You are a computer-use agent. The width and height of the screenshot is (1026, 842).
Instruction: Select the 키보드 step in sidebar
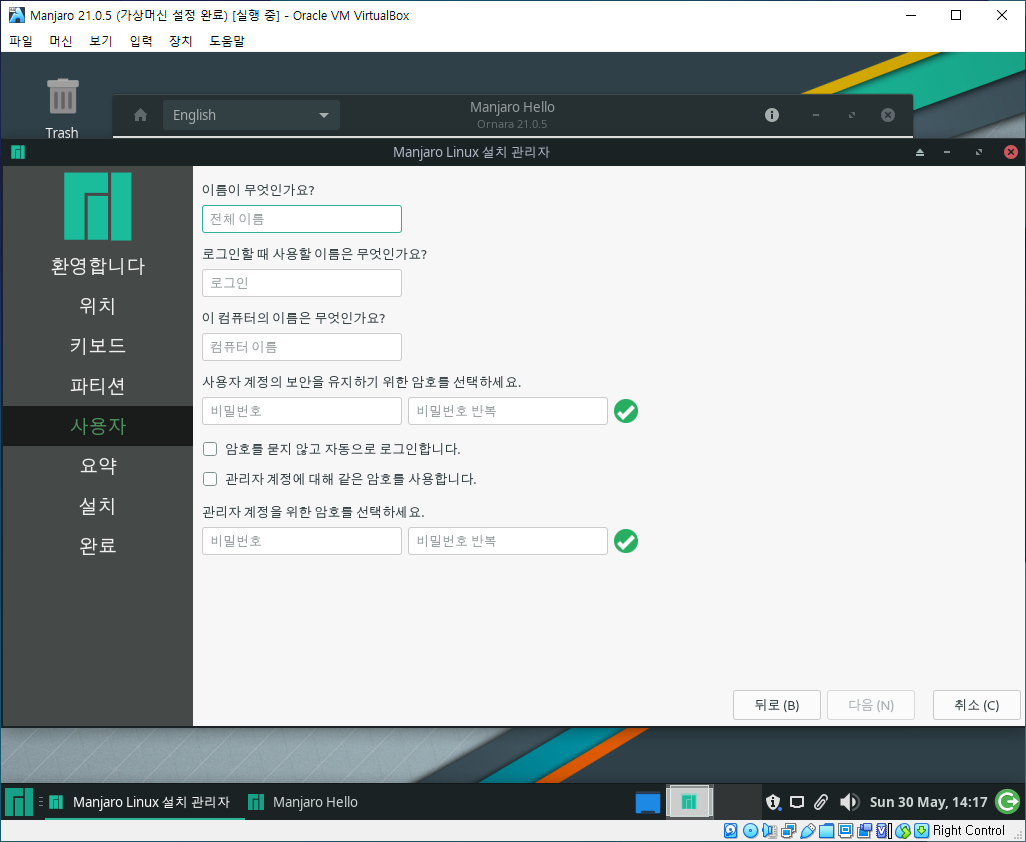98,346
